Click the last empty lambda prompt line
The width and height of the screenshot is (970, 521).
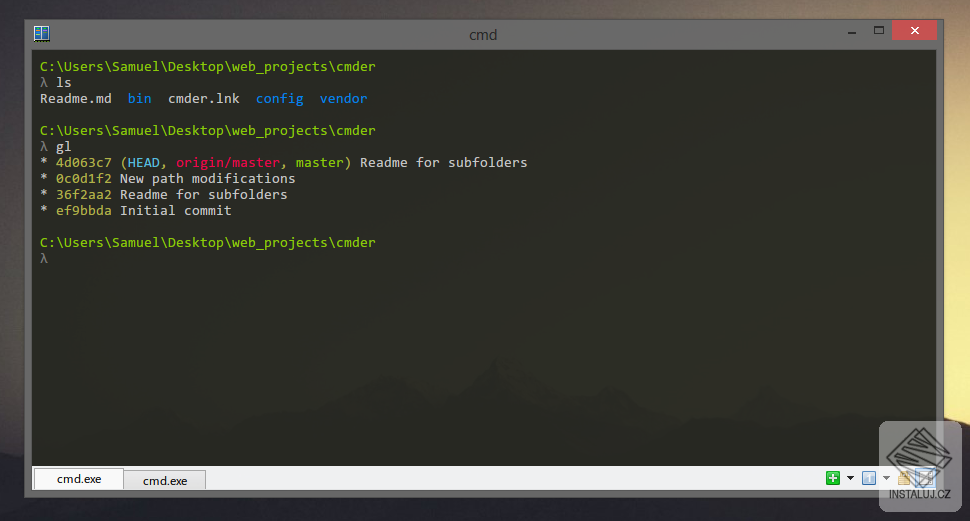pos(44,259)
